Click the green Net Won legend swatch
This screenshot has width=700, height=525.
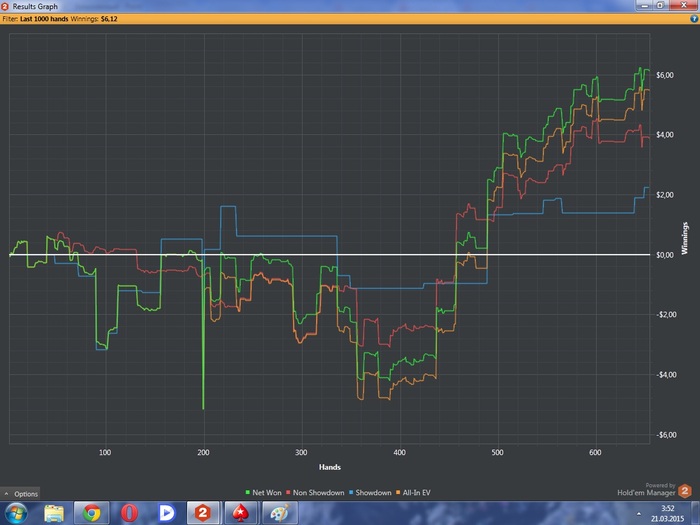pyautogui.click(x=248, y=492)
